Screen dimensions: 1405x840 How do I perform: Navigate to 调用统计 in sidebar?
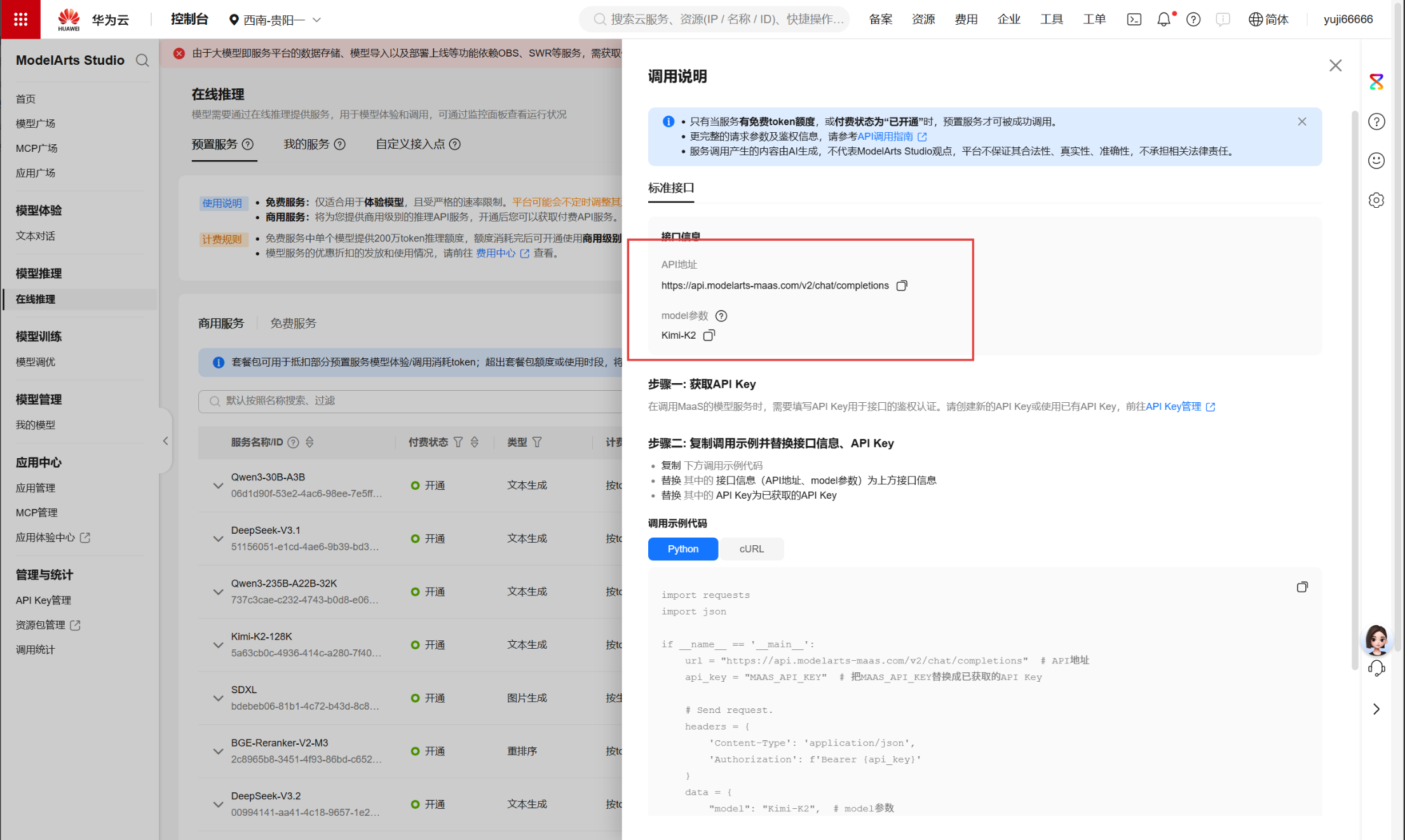(x=35, y=649)
